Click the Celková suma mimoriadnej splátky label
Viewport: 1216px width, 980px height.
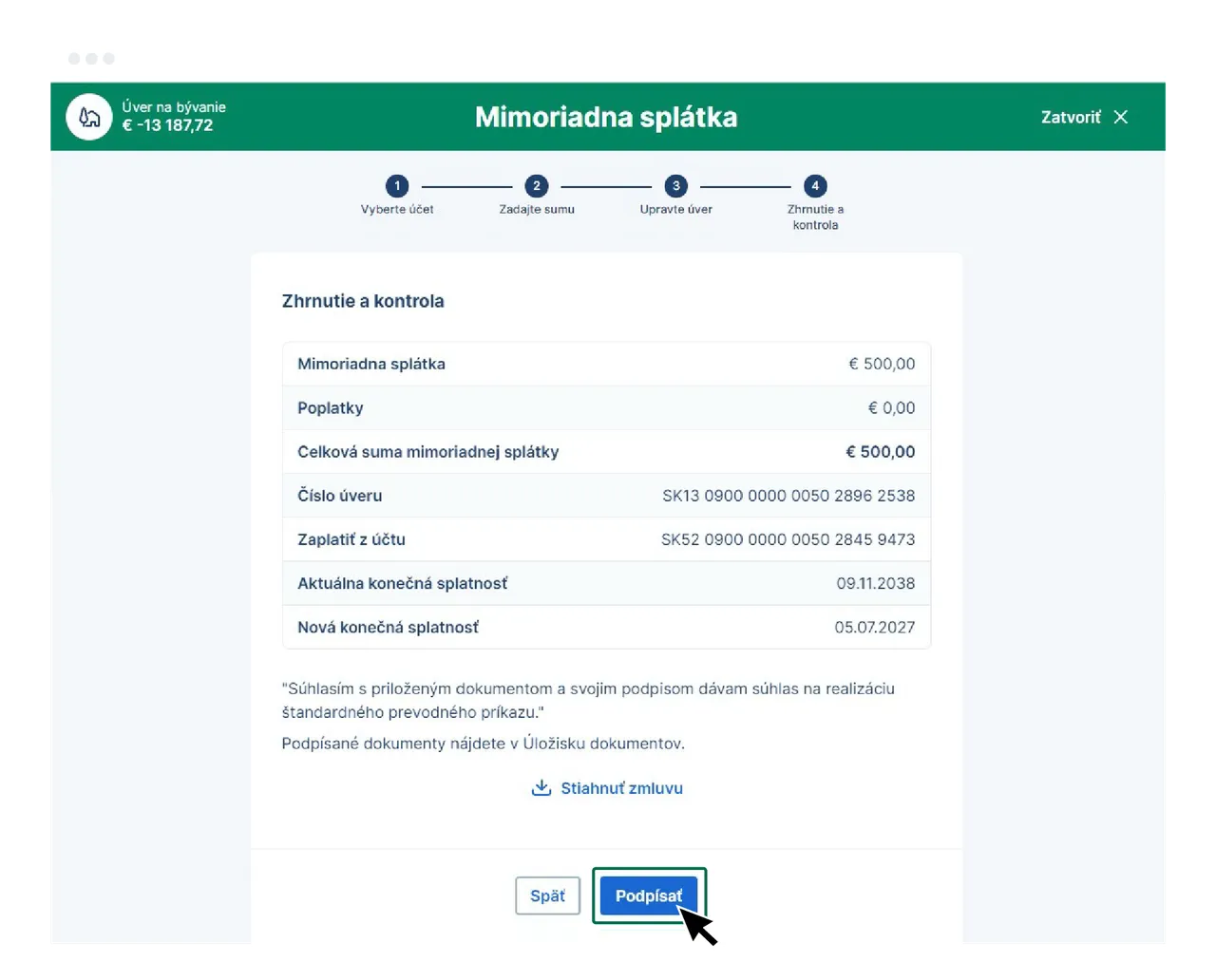click(428, 452)
